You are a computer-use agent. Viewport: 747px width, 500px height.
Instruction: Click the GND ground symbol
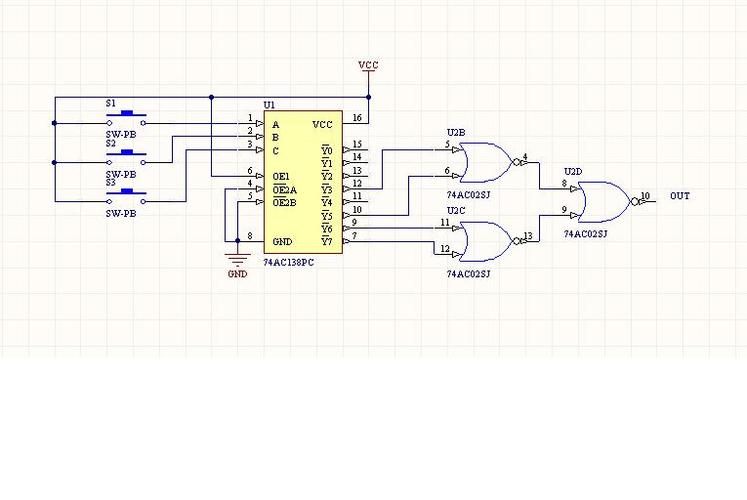[x=237, y=263]
